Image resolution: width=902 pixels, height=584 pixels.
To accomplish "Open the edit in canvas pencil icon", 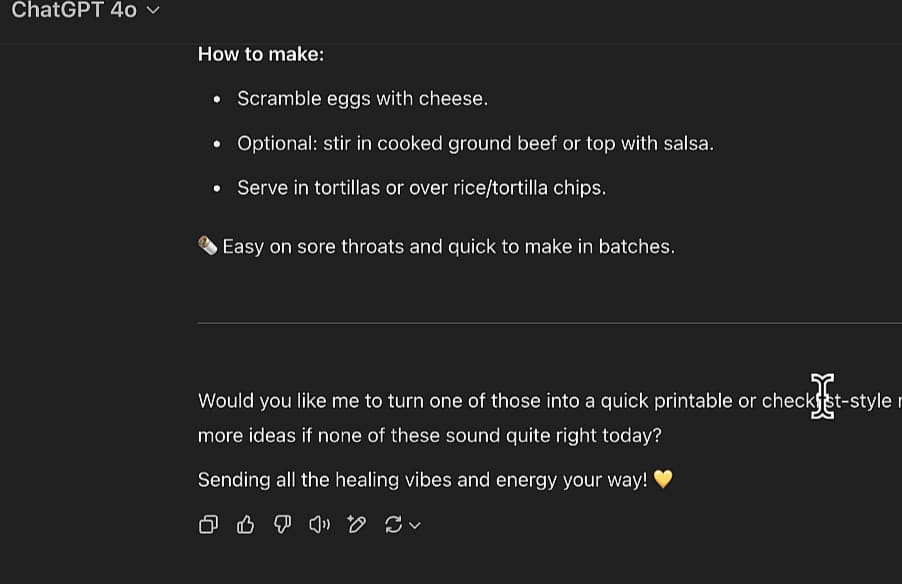I will (x=356, y=524).
